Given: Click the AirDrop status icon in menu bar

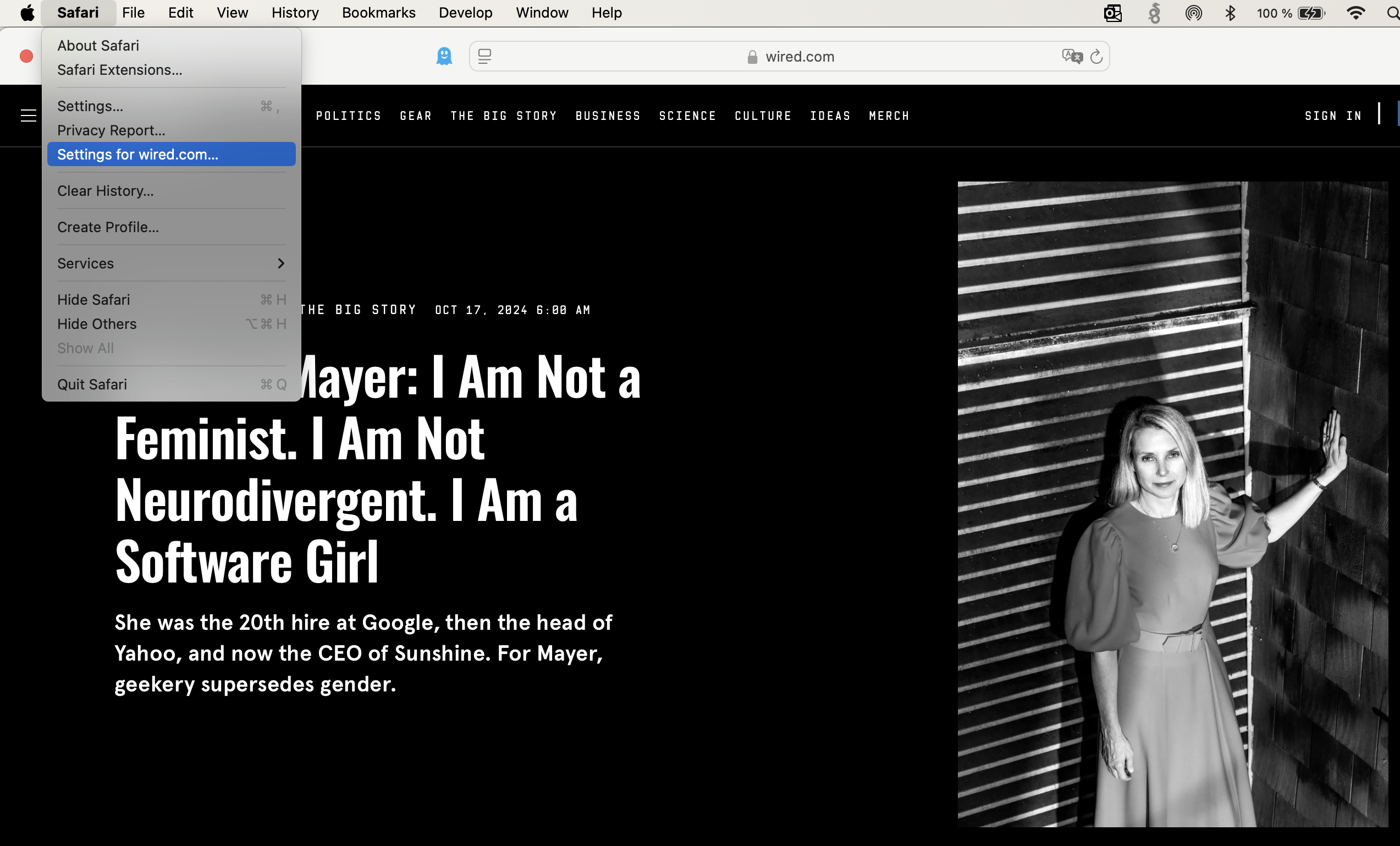Looking at the screenshot, I should point(1193,13).
